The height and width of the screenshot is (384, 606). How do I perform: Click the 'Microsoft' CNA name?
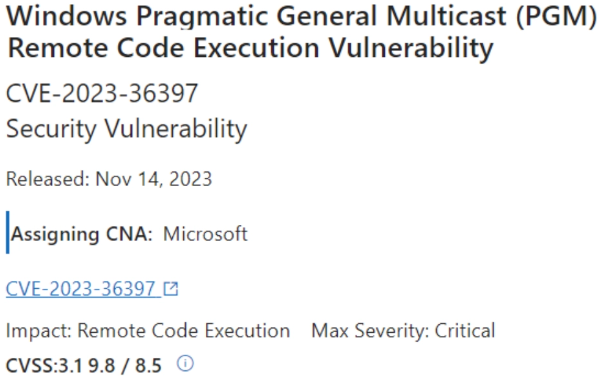coord(205,234)
